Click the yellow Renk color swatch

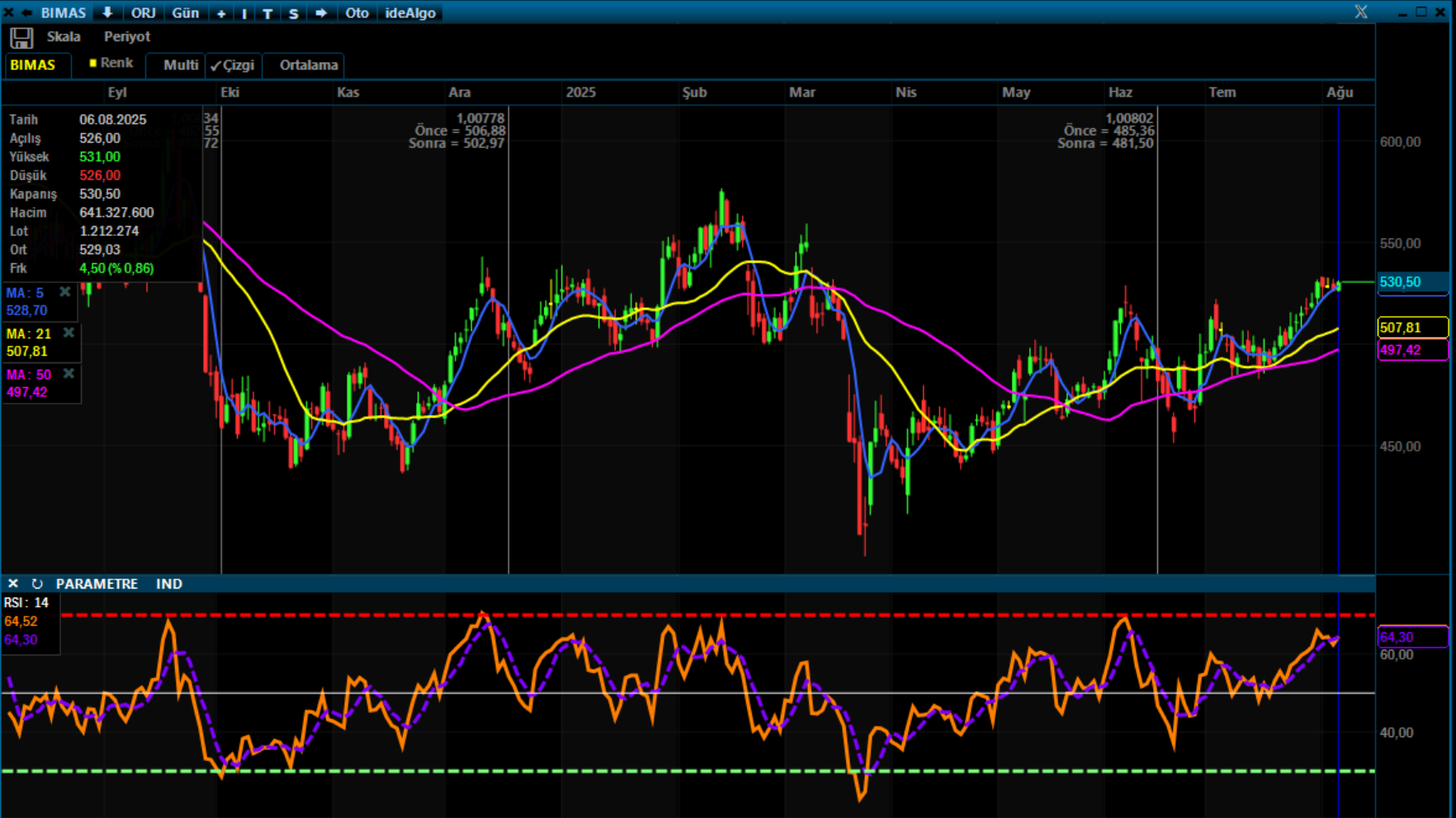tap(92, 63)
